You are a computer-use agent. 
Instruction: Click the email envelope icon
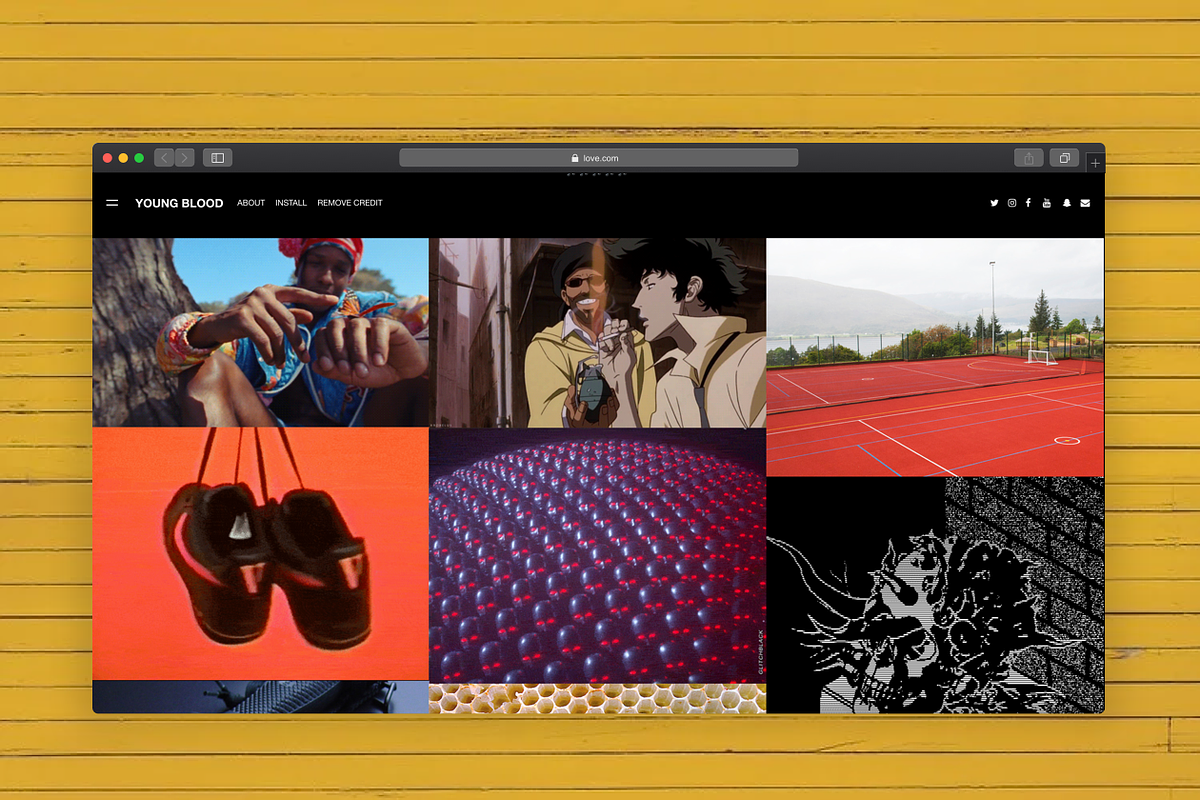1085,203
